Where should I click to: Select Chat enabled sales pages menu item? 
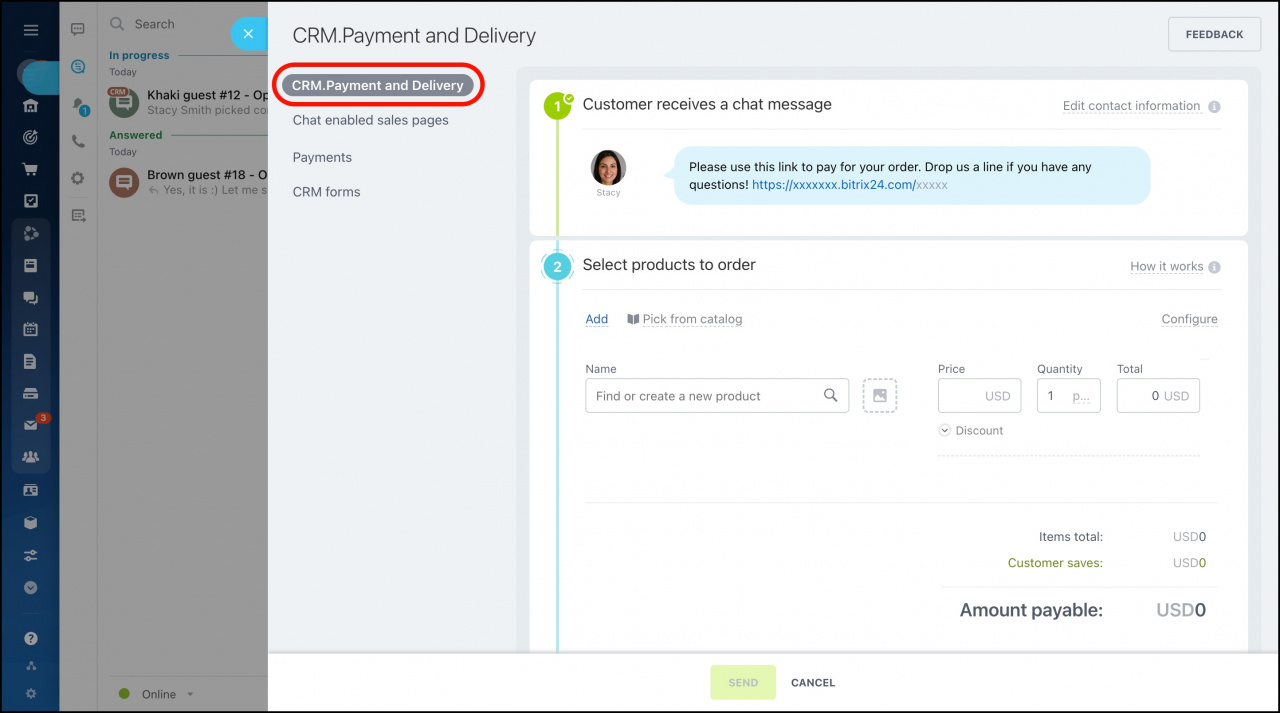point(371,120)
